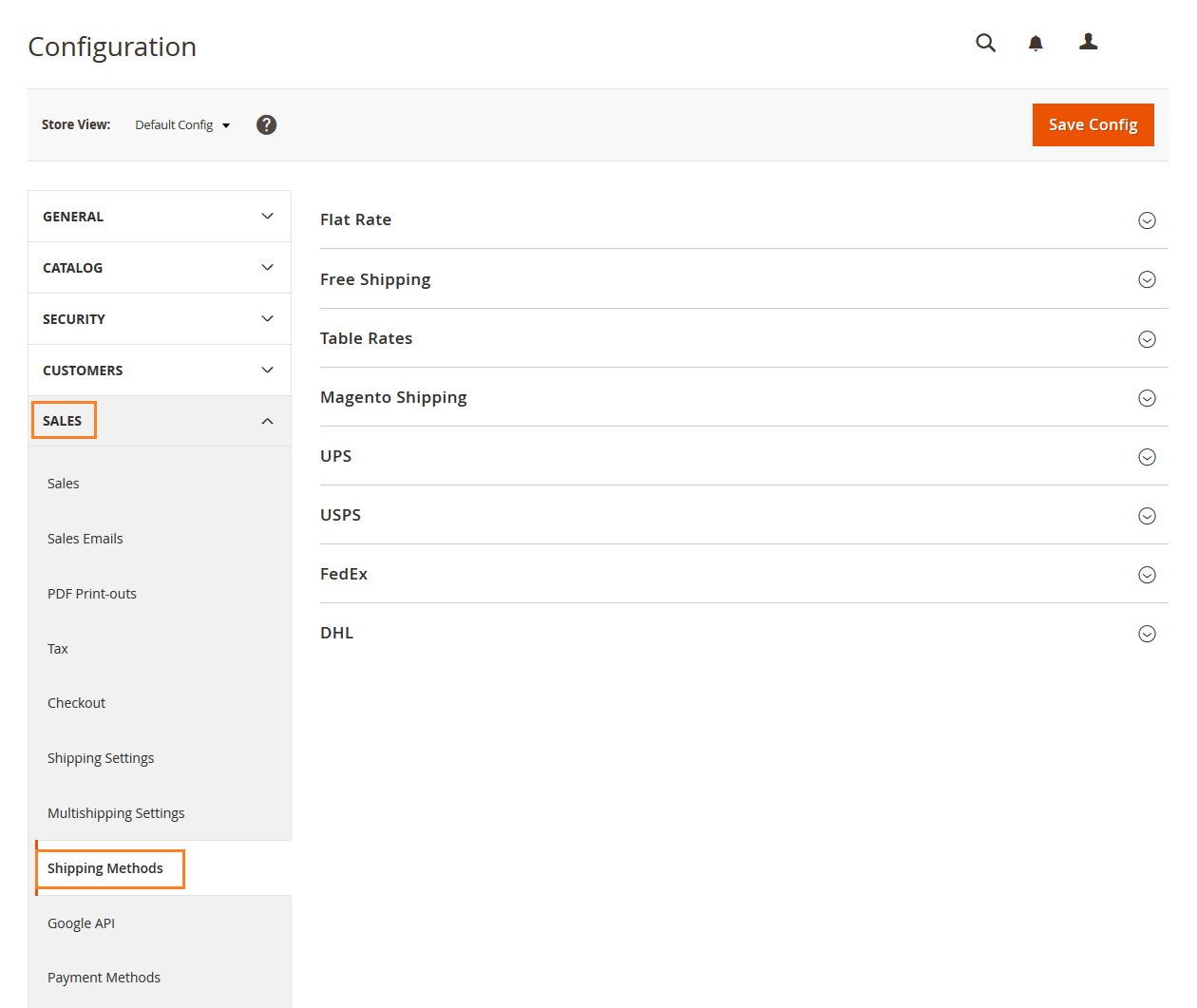
Task: Open Tax settings
Action: [x=58, y=649]
